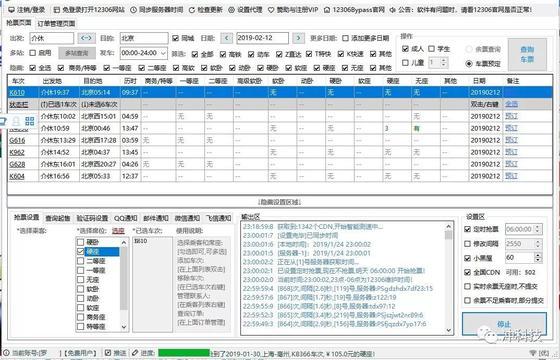Screen dimensions: 560x360
Task: Collapse the 隐藏设置区域 settings divider
Action: (280, 202)
